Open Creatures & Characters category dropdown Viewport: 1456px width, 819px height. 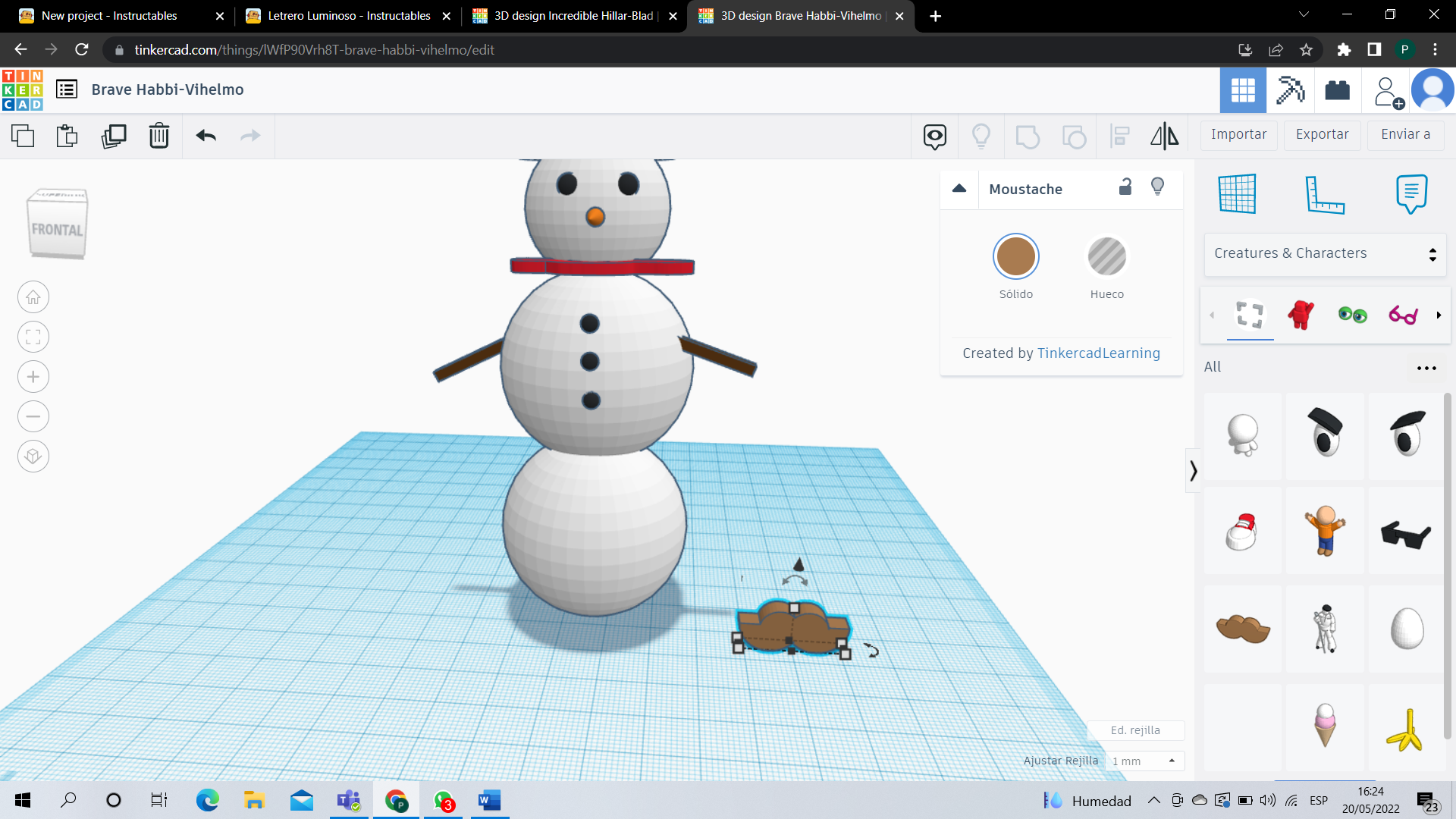pos(1324,253)
